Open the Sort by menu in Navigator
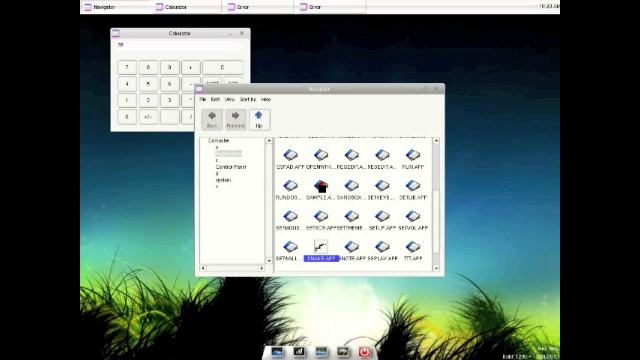 tap(248, 100)
